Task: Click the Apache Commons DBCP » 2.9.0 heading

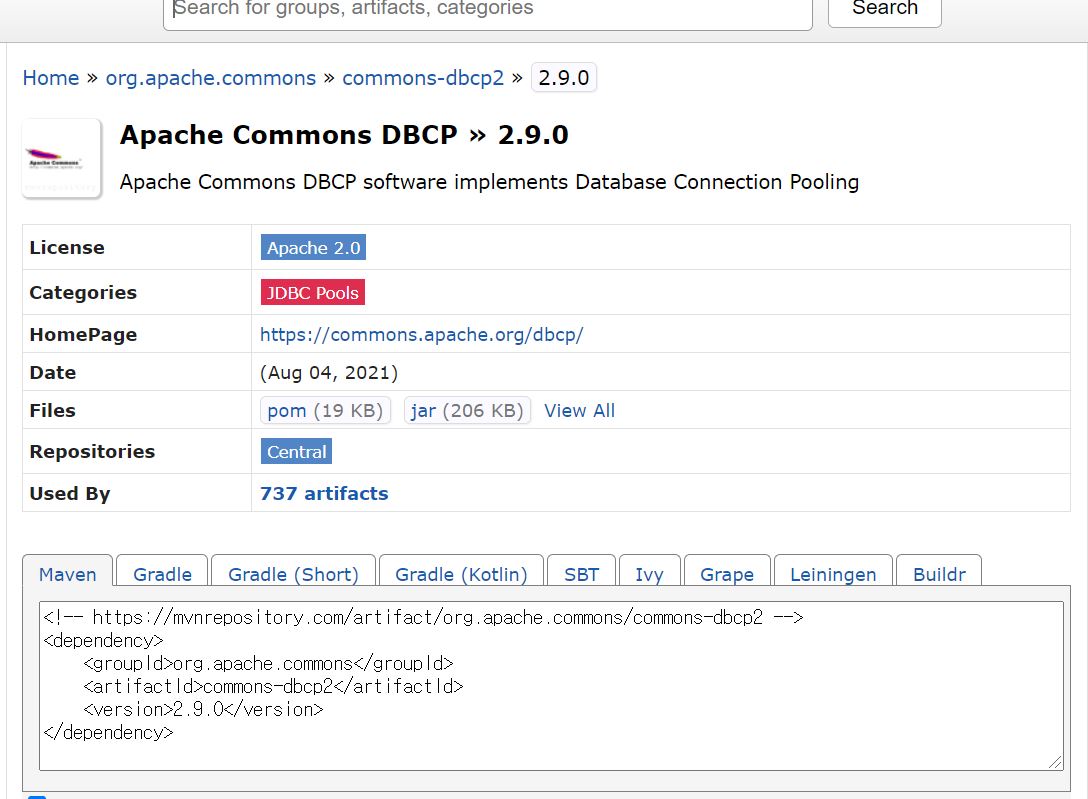Action: pos(344,135)
